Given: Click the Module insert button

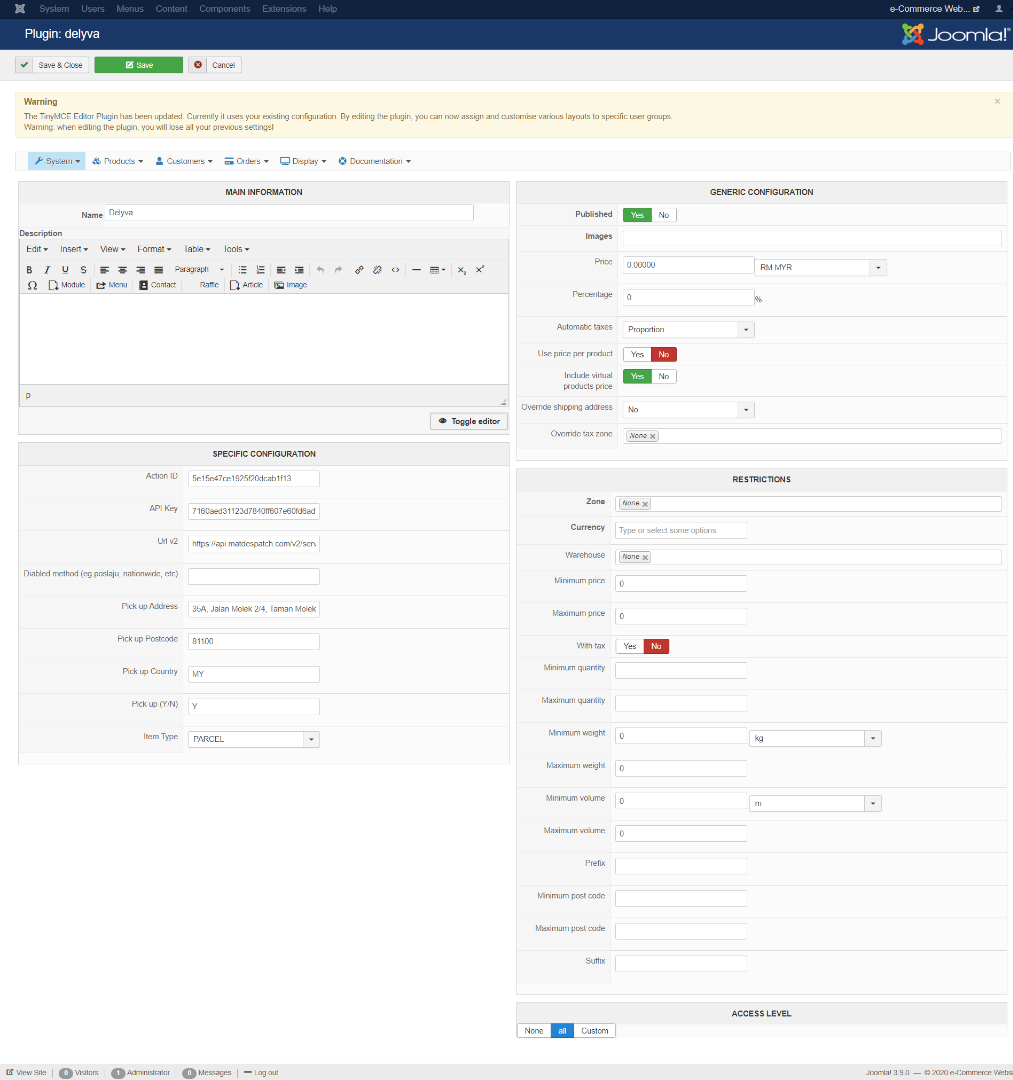Looking at the screenshot, I should click(x=67, y=285).
